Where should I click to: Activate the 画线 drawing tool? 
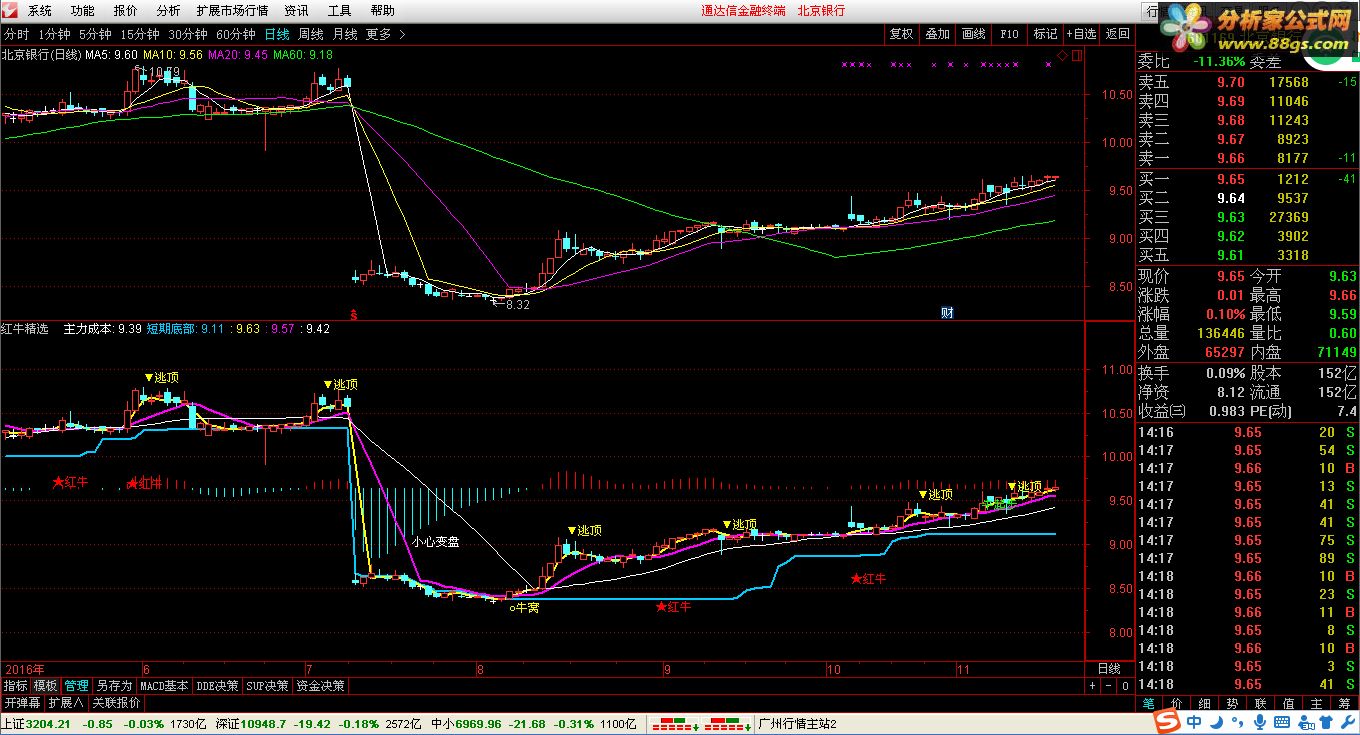pyautogui.click(x=973, y=34)
